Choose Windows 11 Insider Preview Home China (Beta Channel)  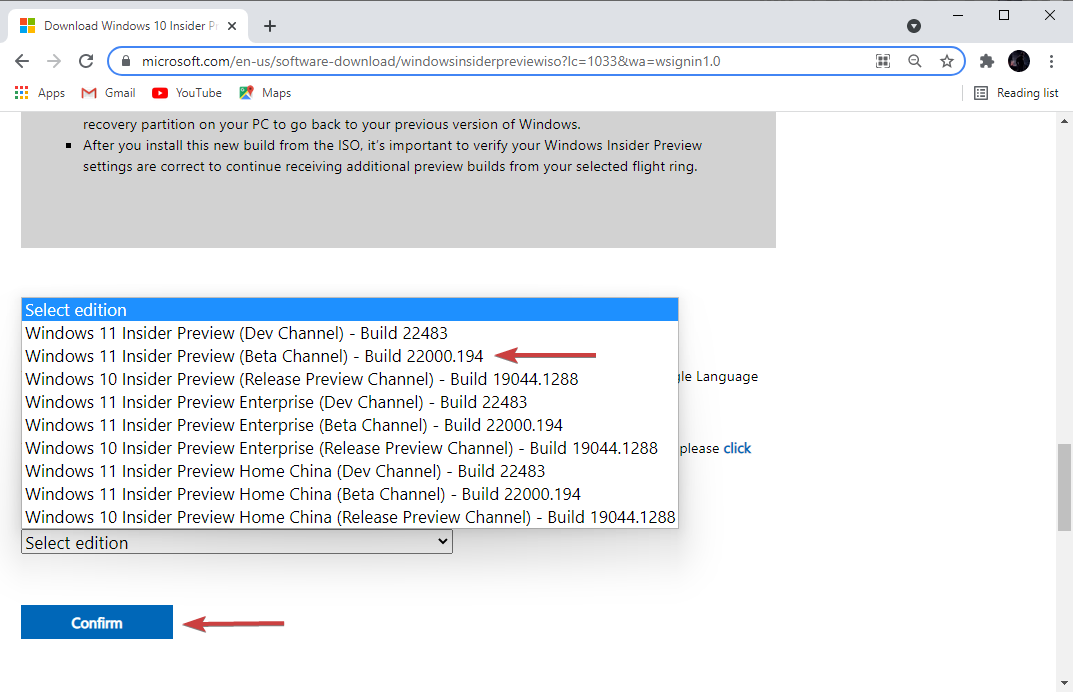coord(350,494)
